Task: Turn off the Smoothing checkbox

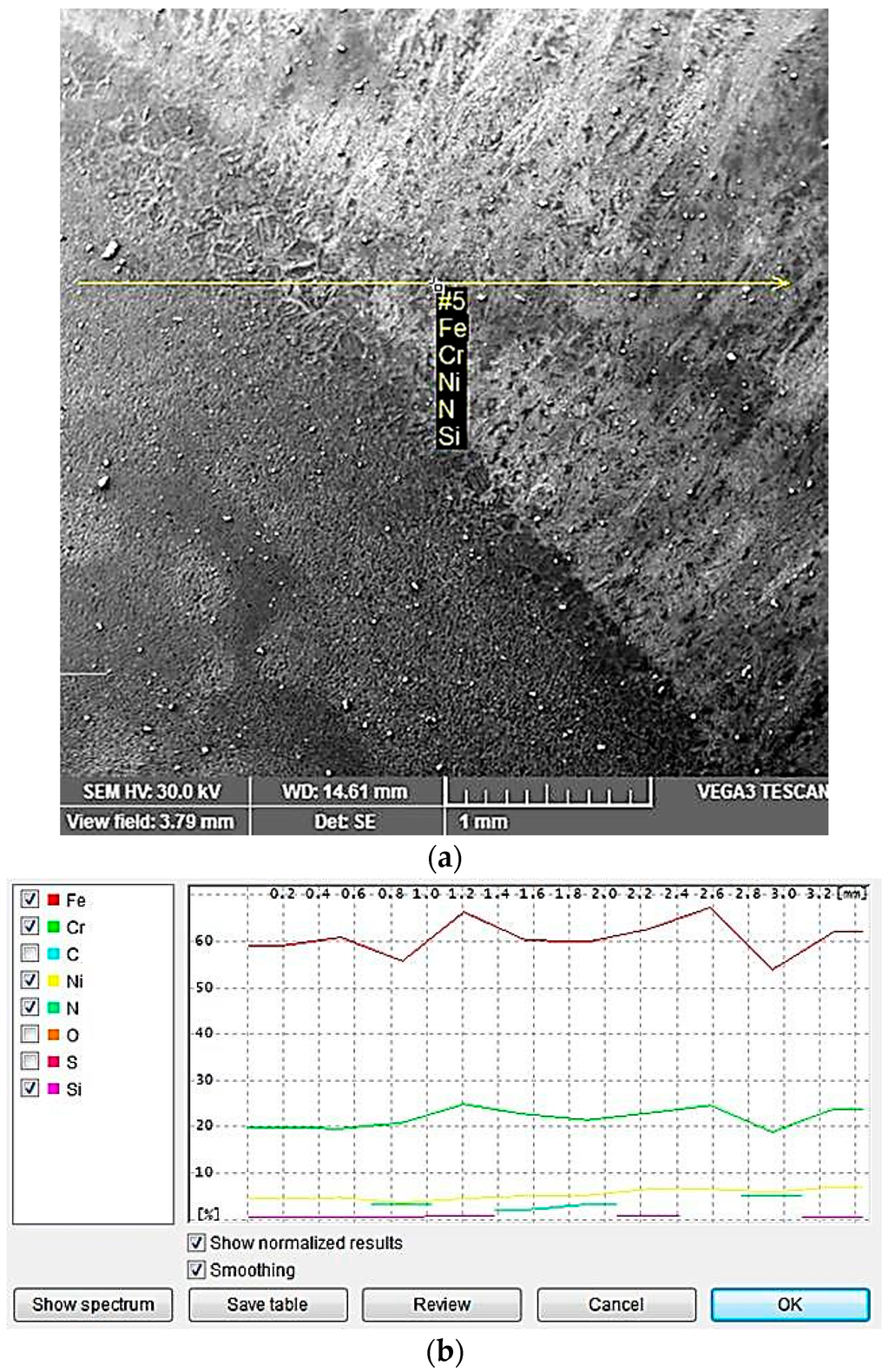Action: point(197,1270)
